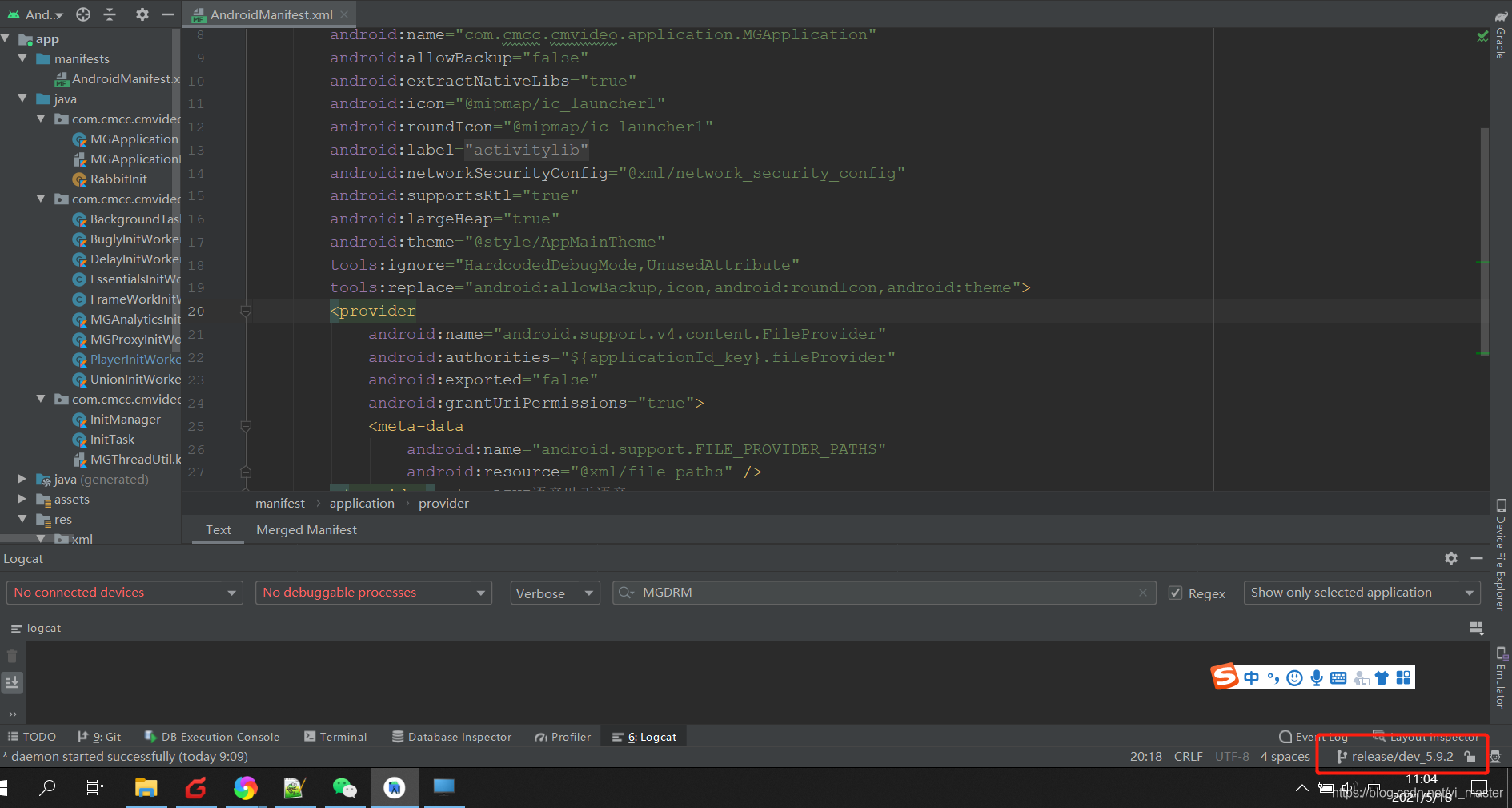
Task: Close the AndroidManifest.xml editor tab
Action: pyautogui.click(x=344, y=14)
